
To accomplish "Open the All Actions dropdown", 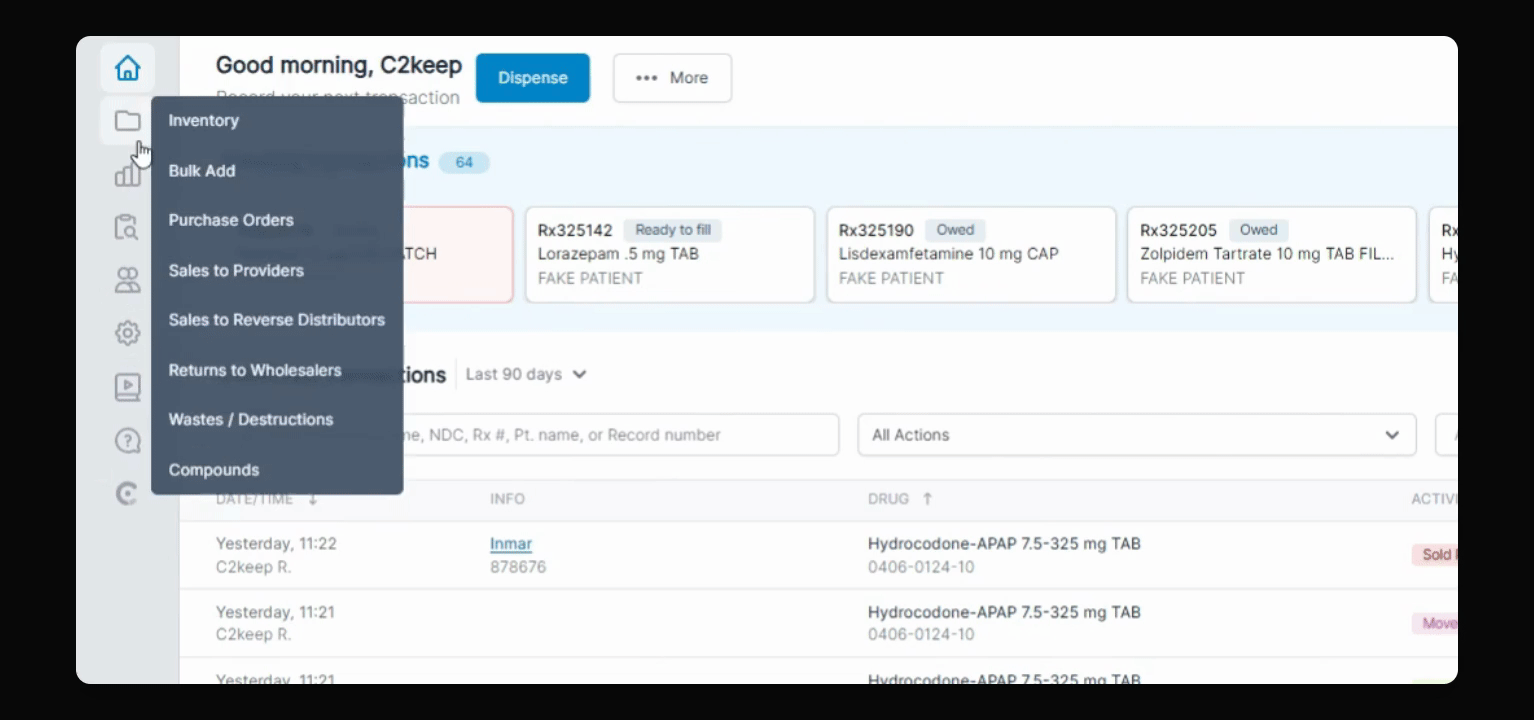I will click(x=1137, y=435).
